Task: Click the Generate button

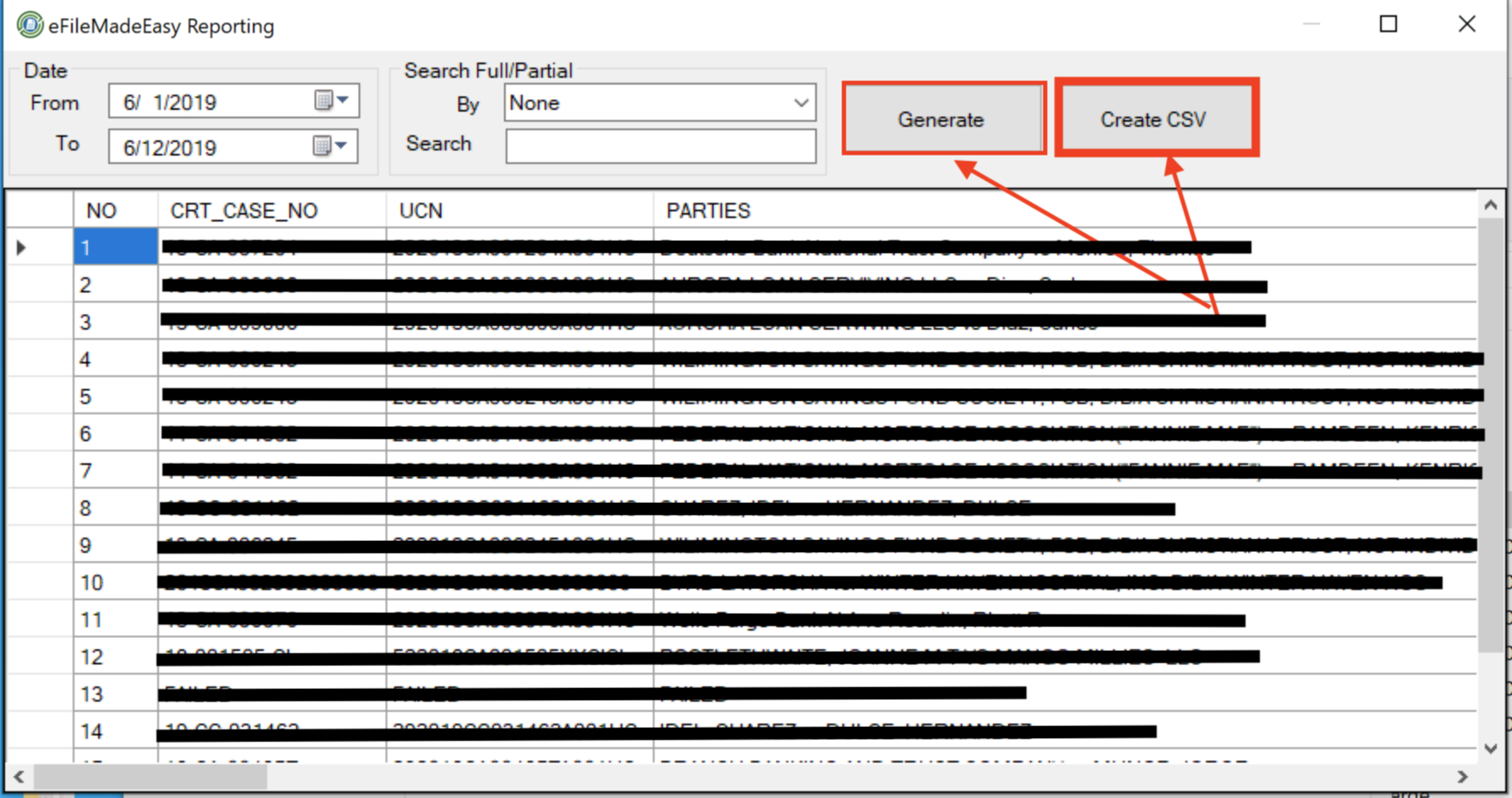Action: [942, 119]
